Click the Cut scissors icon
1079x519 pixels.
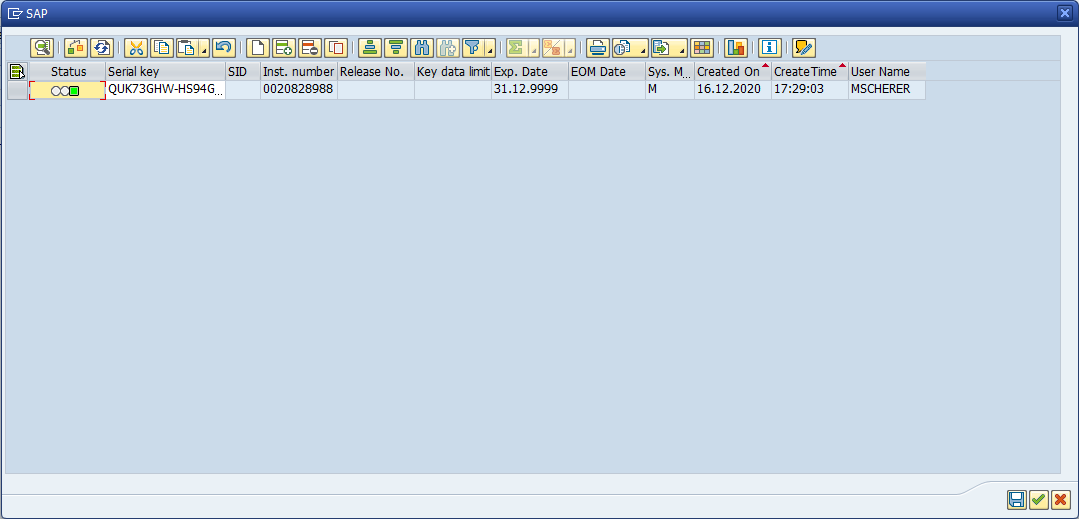click(135, 47)
